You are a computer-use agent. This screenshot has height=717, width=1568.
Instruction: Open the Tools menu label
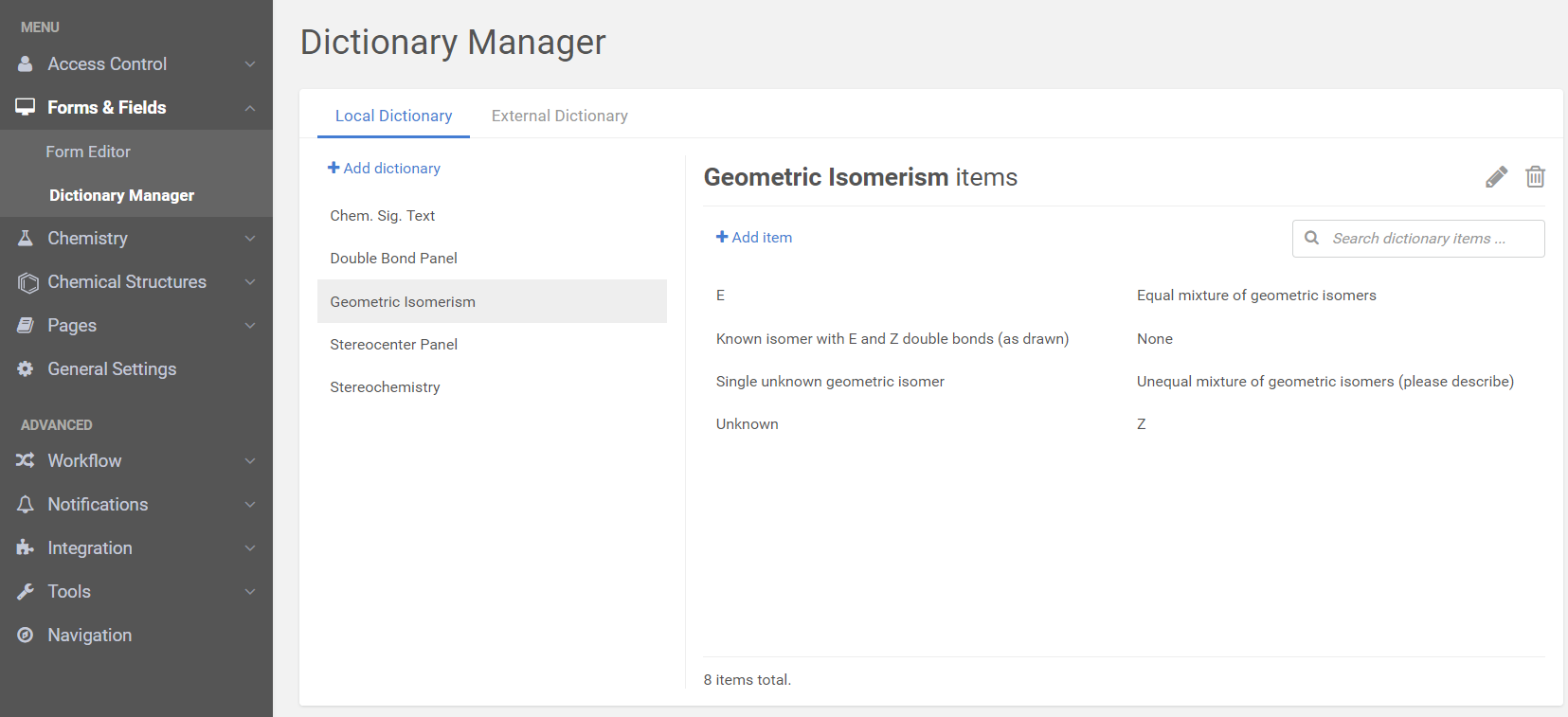69,591
